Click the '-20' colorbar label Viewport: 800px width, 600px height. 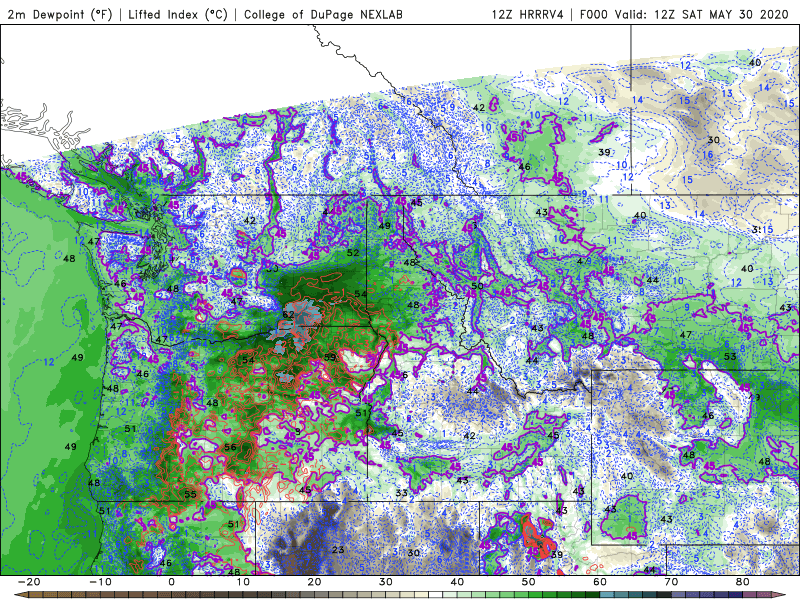coord(28,582)
